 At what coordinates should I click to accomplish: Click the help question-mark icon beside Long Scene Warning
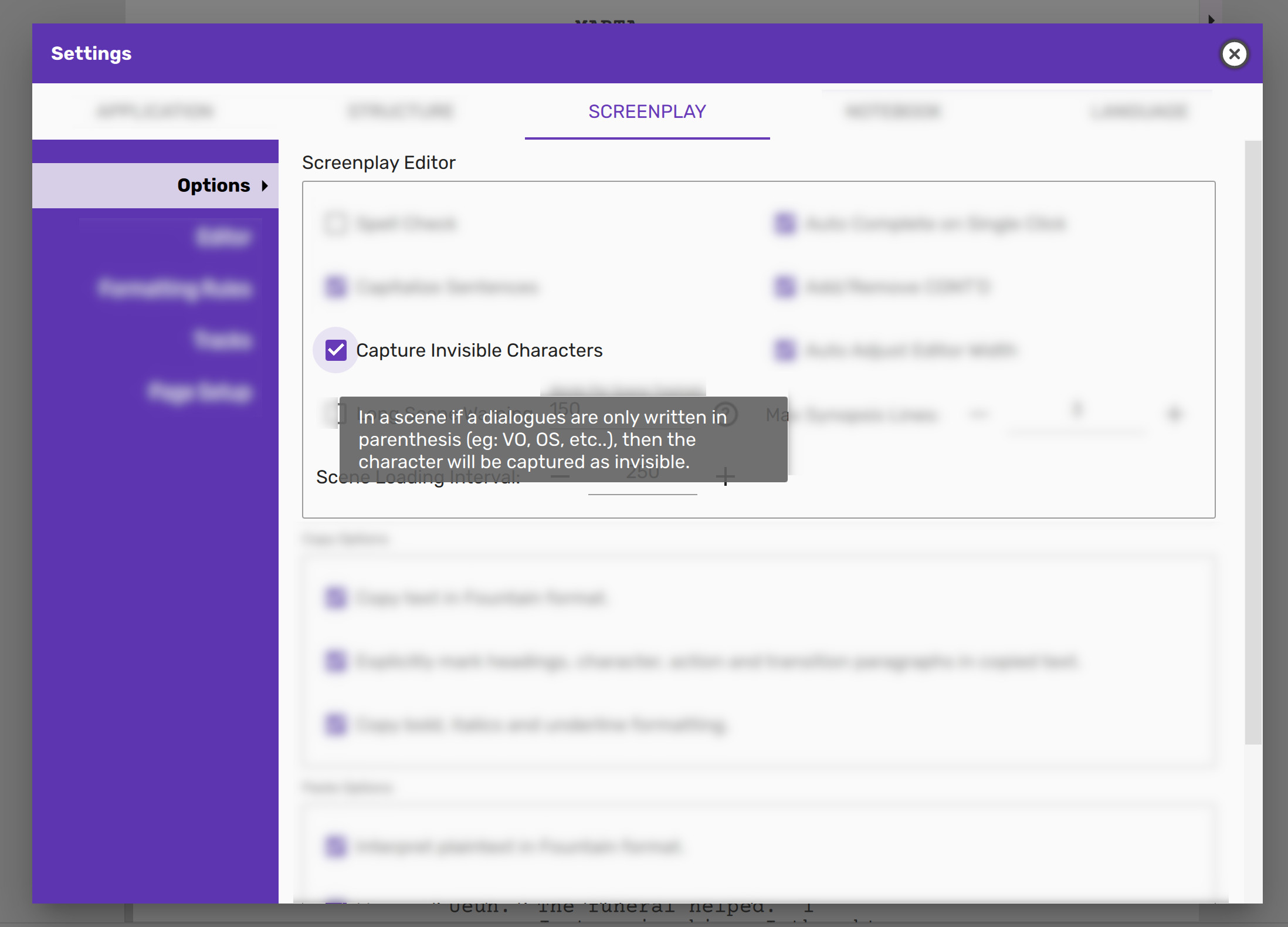pyautogui.click(x=725, y=414)
